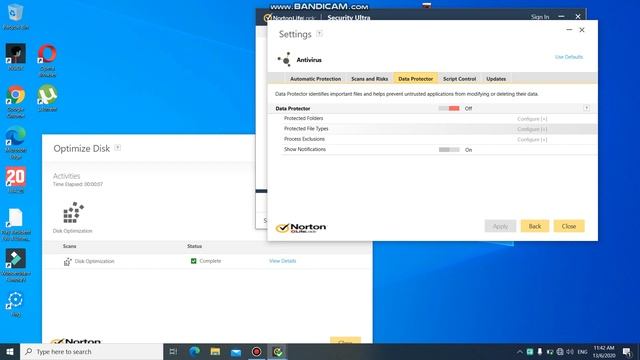Open the red '20' desktop shortcut
Viewport: 640px width, 360px height.
[16, 180]
